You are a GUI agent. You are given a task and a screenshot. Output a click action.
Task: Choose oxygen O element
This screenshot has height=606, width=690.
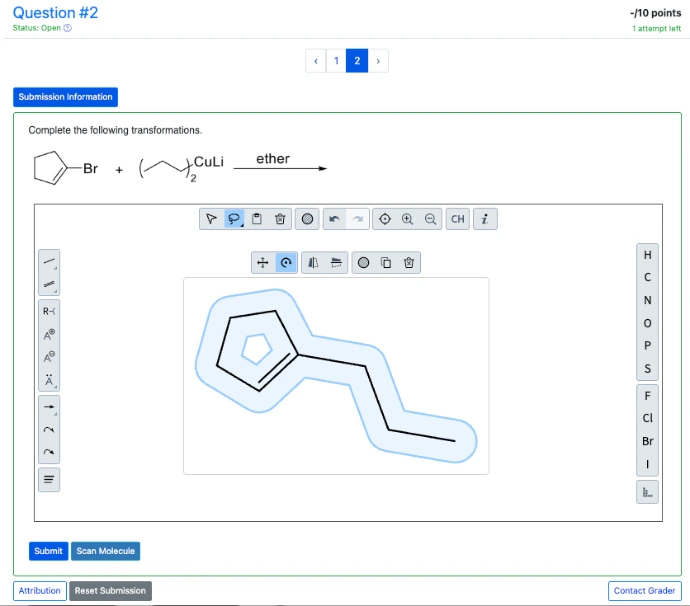point(647,323)
